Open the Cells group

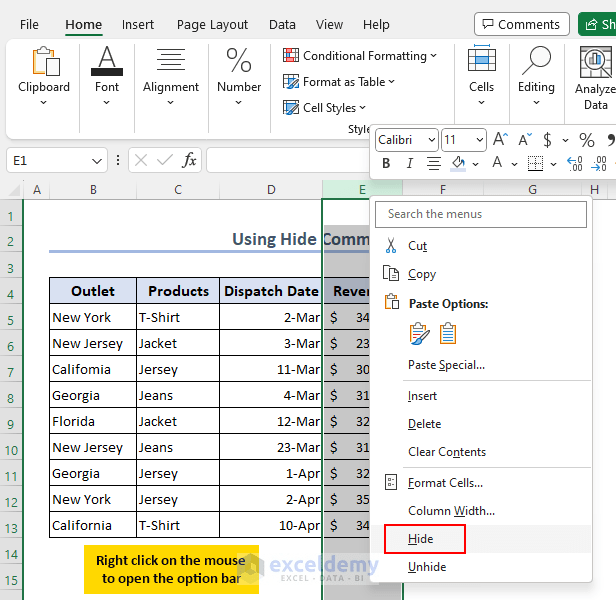[481, 76]
